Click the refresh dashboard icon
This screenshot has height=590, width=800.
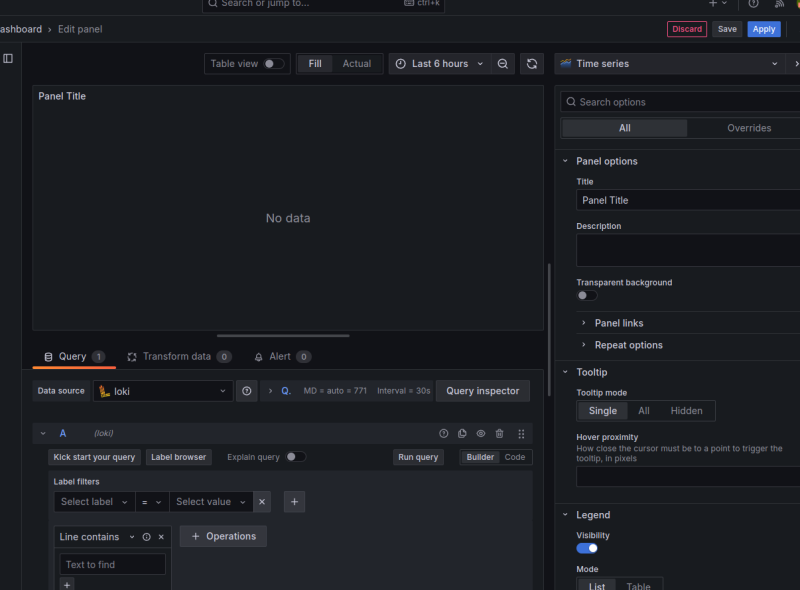point(532,64)
